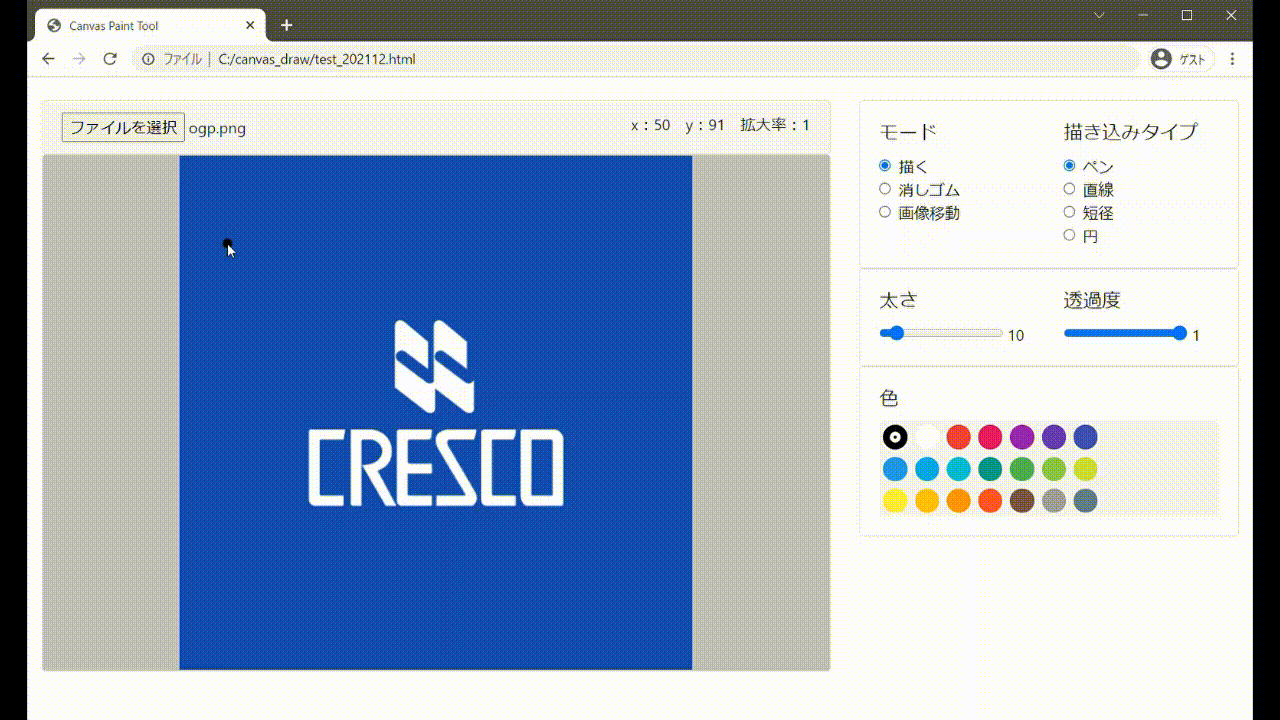This screenshot has height=720, width=1280.
Task: Click the browser back arrow
Action: [x=48, y=59]
